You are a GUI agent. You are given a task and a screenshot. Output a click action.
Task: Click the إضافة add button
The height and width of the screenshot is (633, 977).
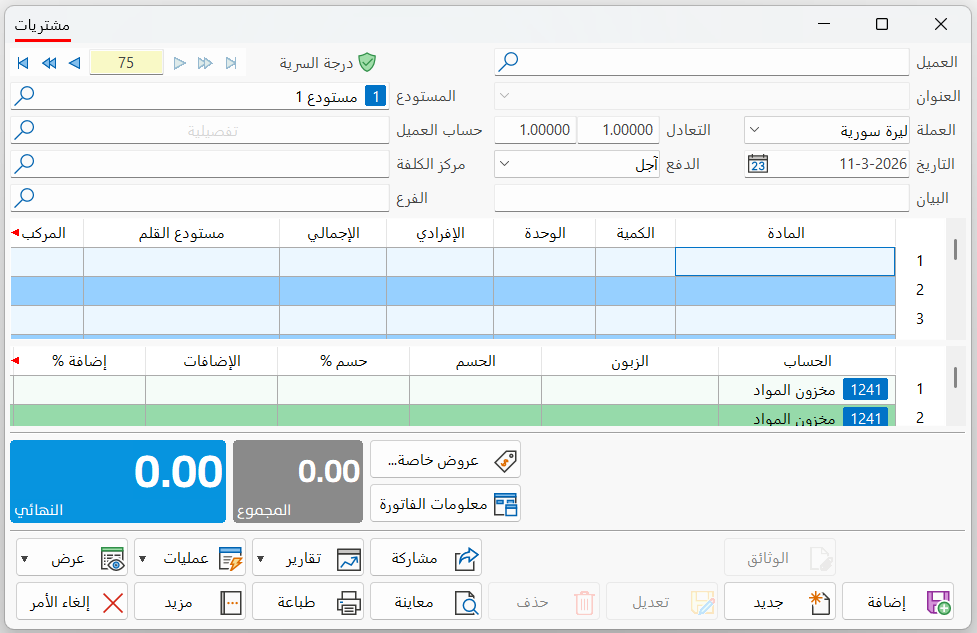point(898,601)
